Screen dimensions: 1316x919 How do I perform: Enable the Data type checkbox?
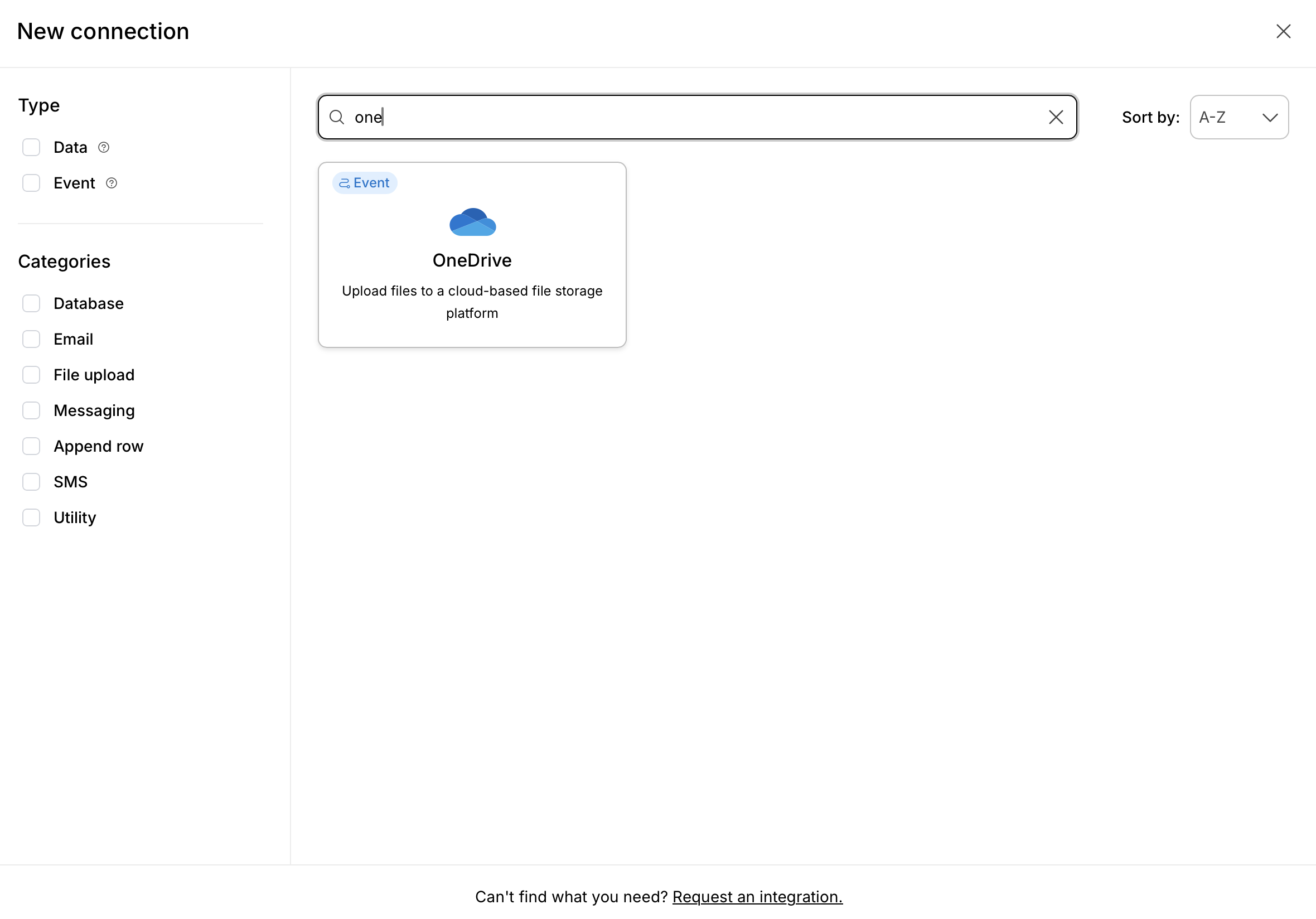[31, 147]
